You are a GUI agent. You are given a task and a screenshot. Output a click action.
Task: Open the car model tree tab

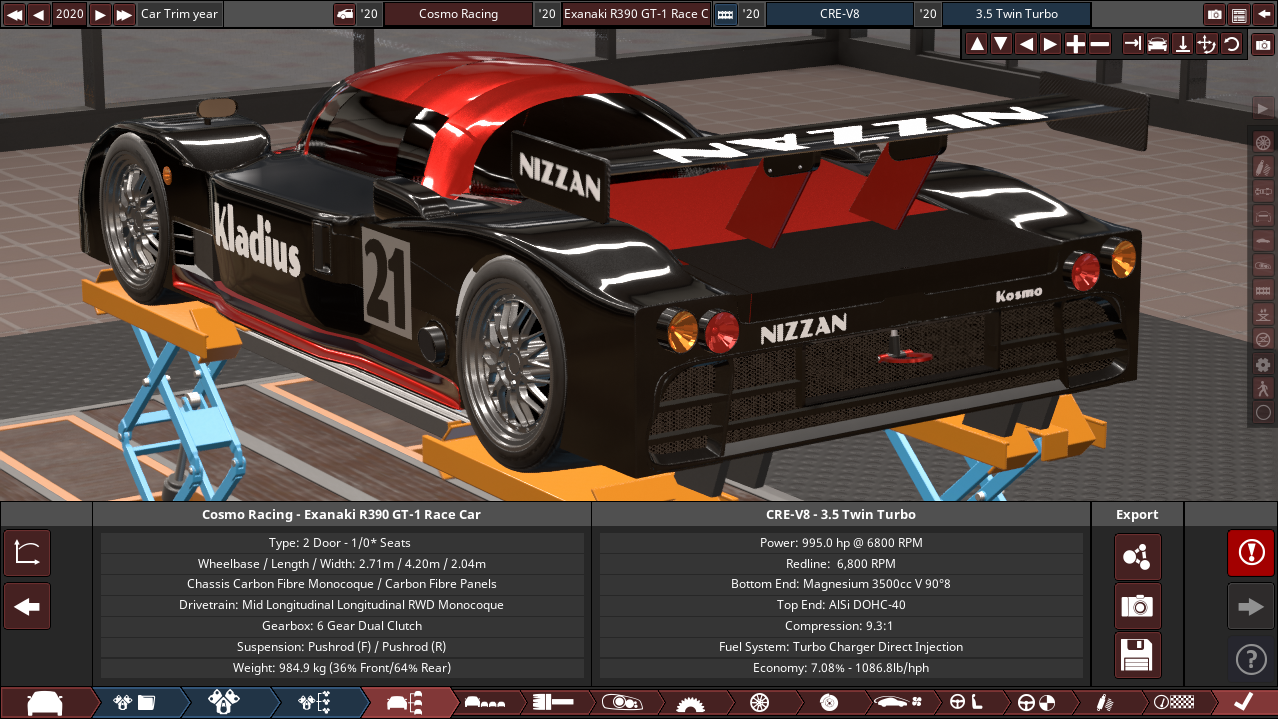tap(405, 703)
